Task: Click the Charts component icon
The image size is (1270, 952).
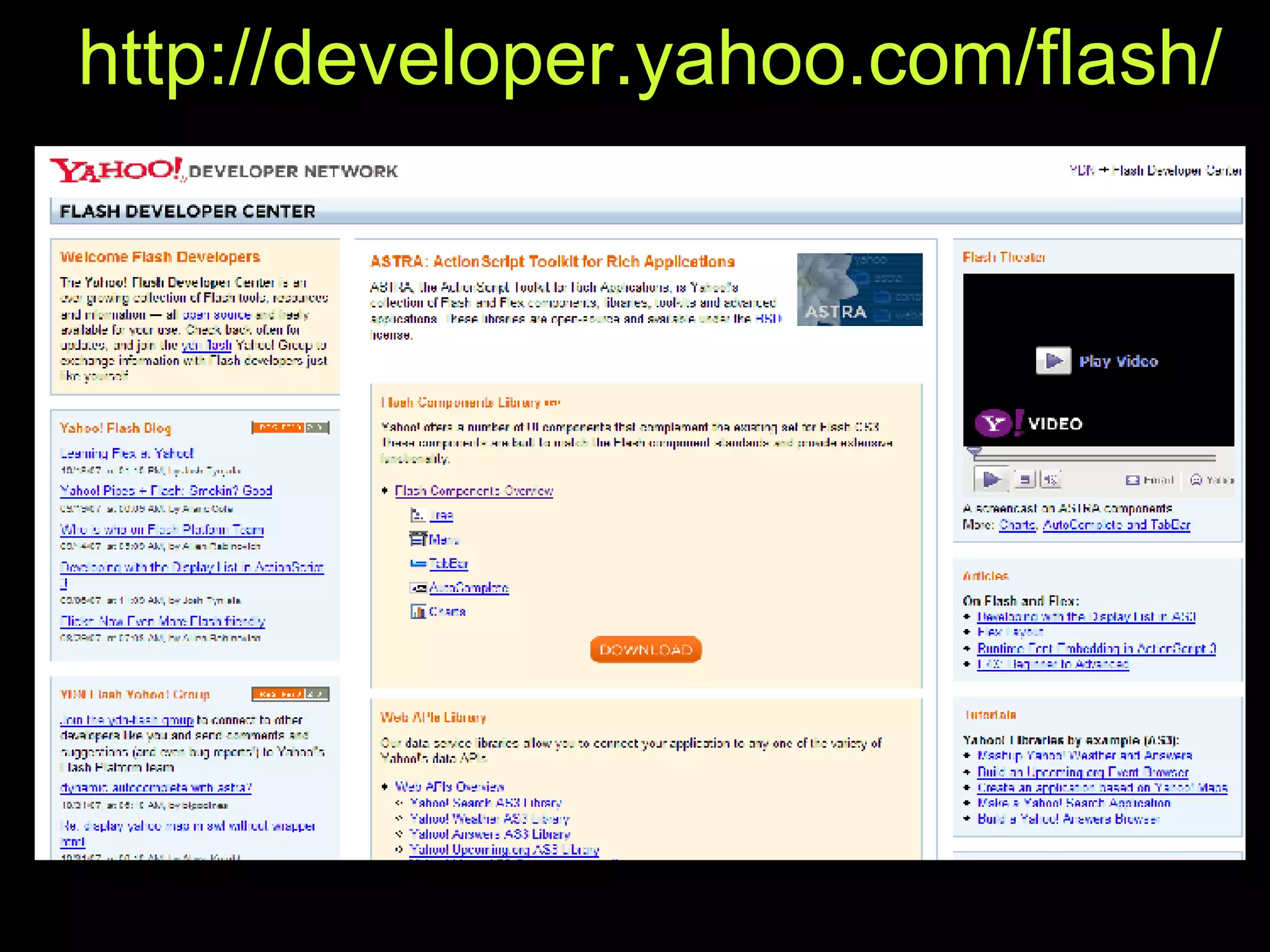Action: [418, 612]
